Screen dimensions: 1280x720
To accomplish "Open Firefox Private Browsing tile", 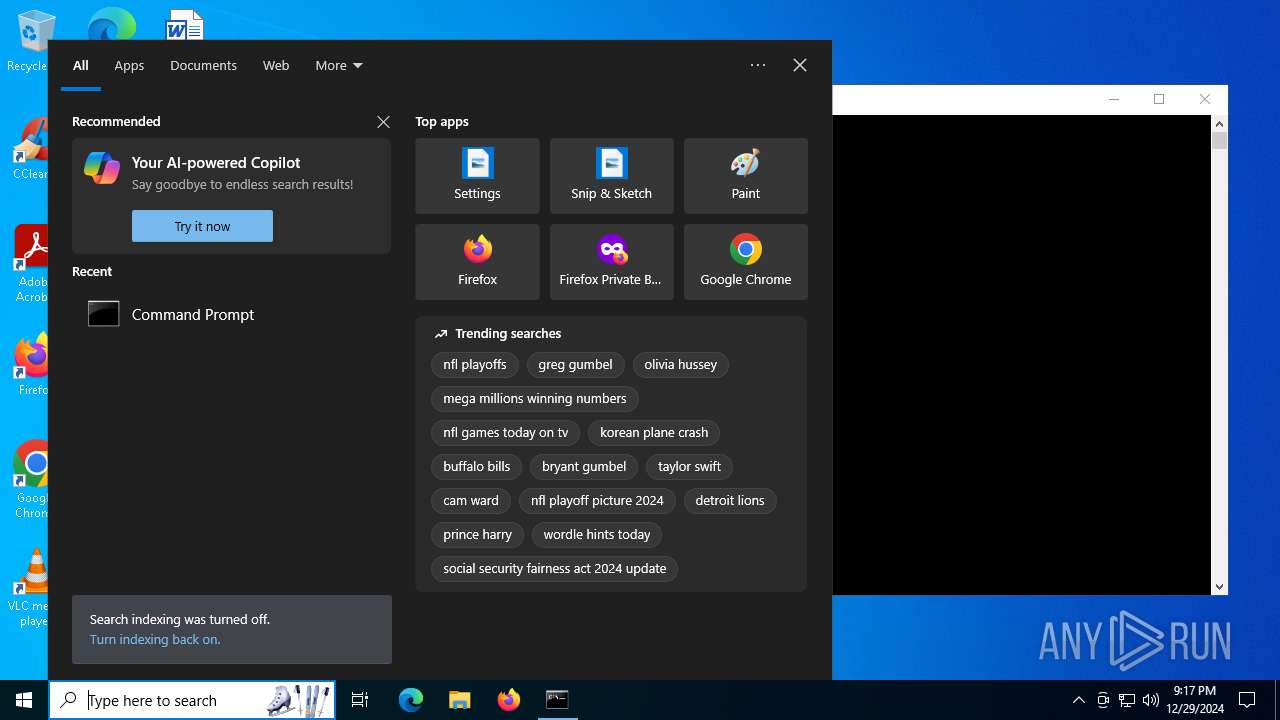I will [x=611, y=262].
